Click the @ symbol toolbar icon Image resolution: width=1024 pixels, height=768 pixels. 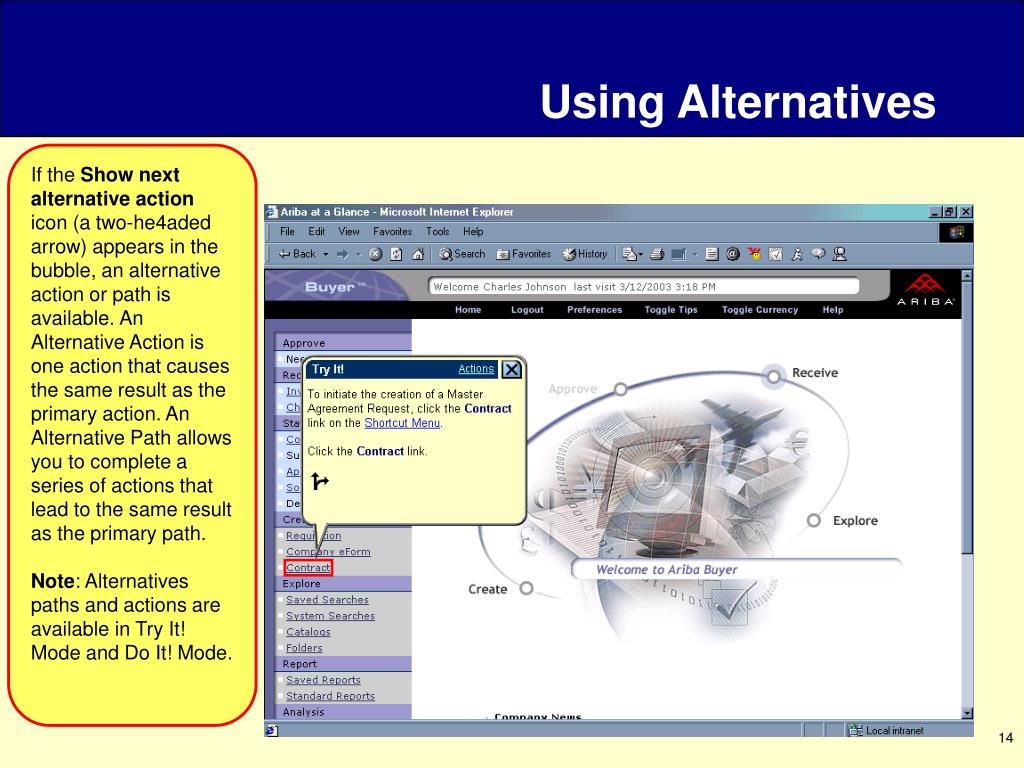733,254
